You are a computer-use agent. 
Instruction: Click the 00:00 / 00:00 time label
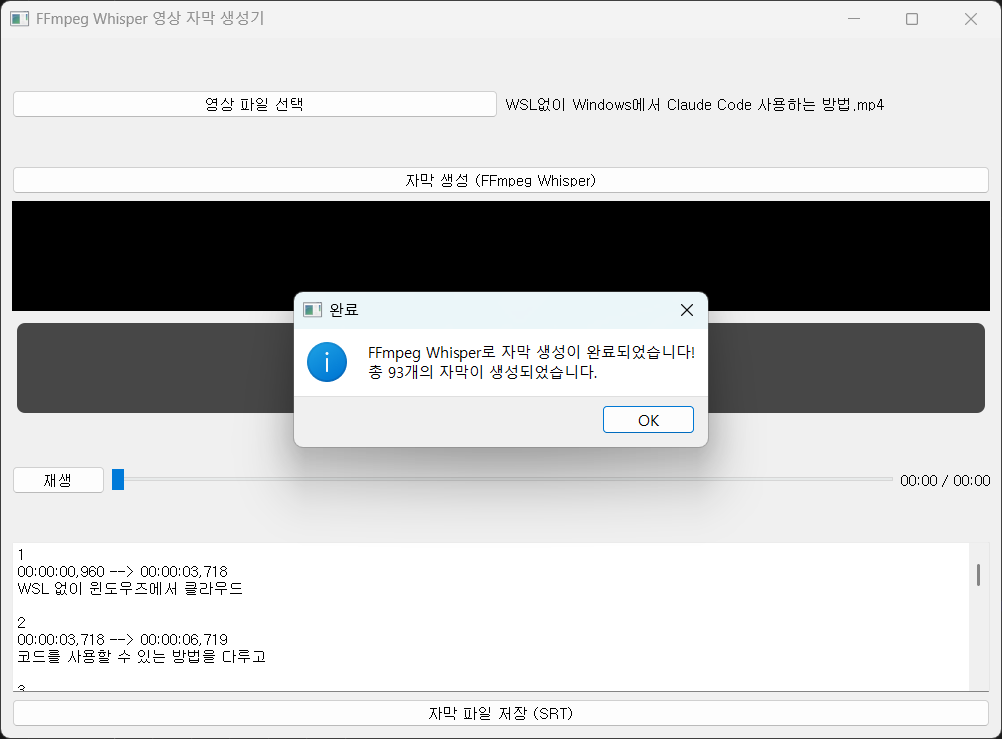tap(944, 481)
